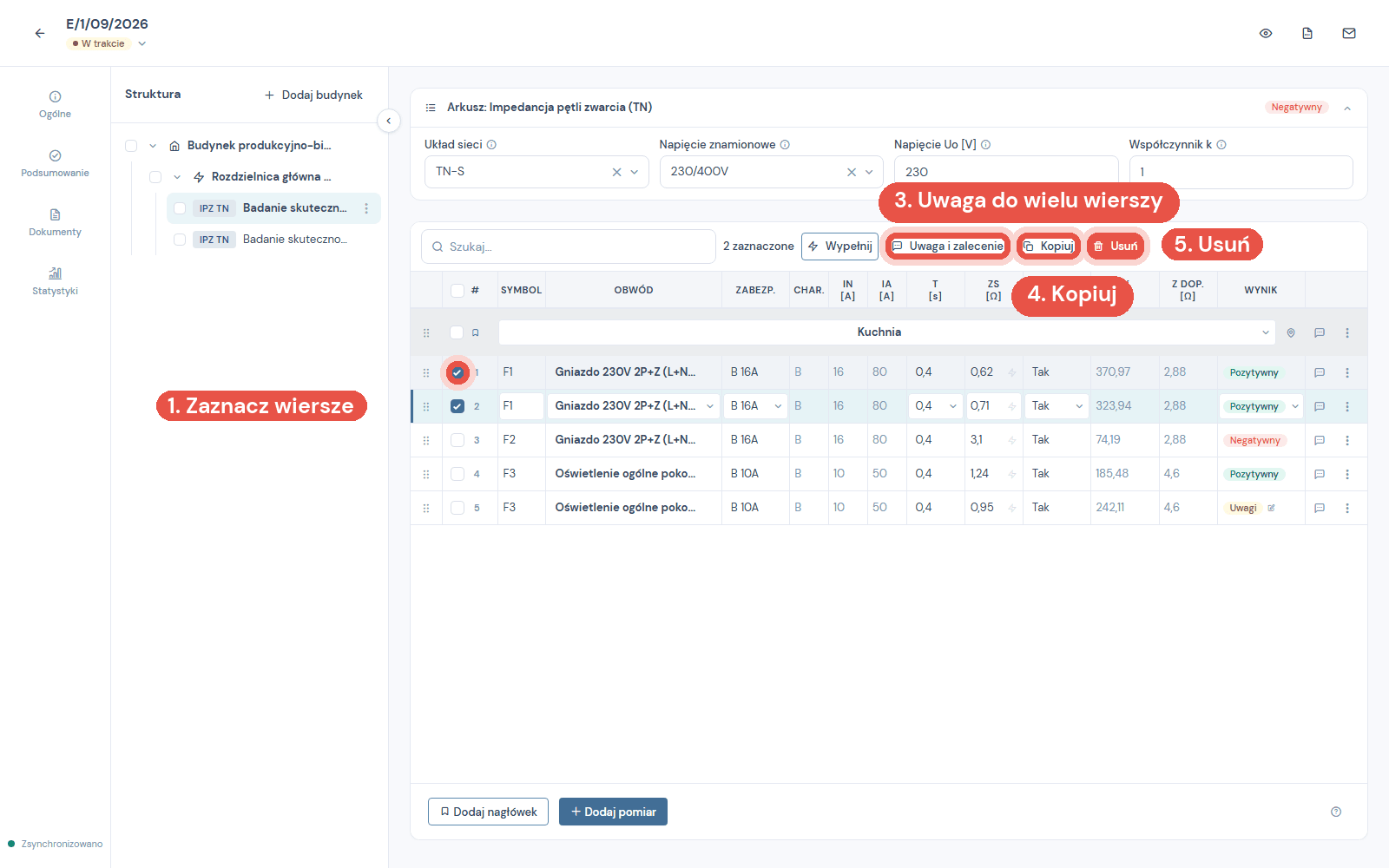This screenshot has width=1389, height=868.
Task: Clear the TN-S selection with the X icon
Action: pyautogui.click(x=616, y=172)
